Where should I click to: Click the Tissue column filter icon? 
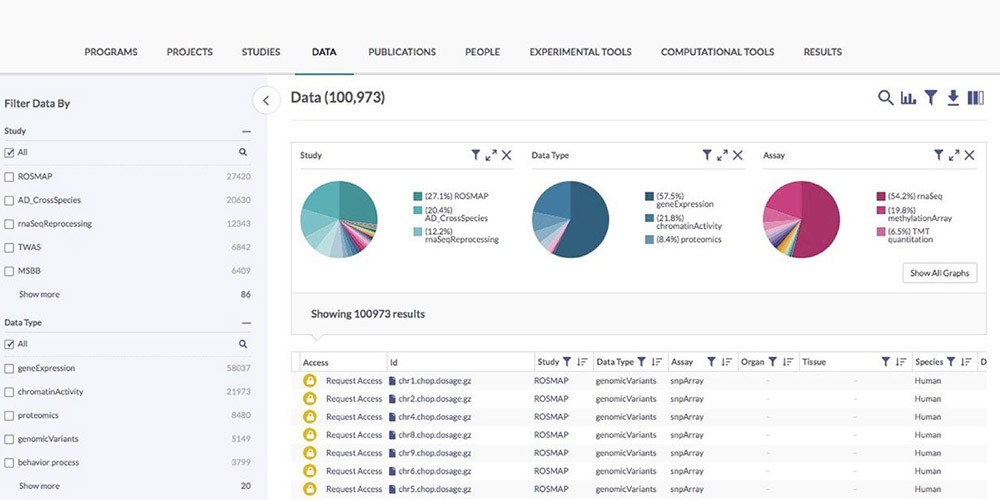click(x=885, y=362)
